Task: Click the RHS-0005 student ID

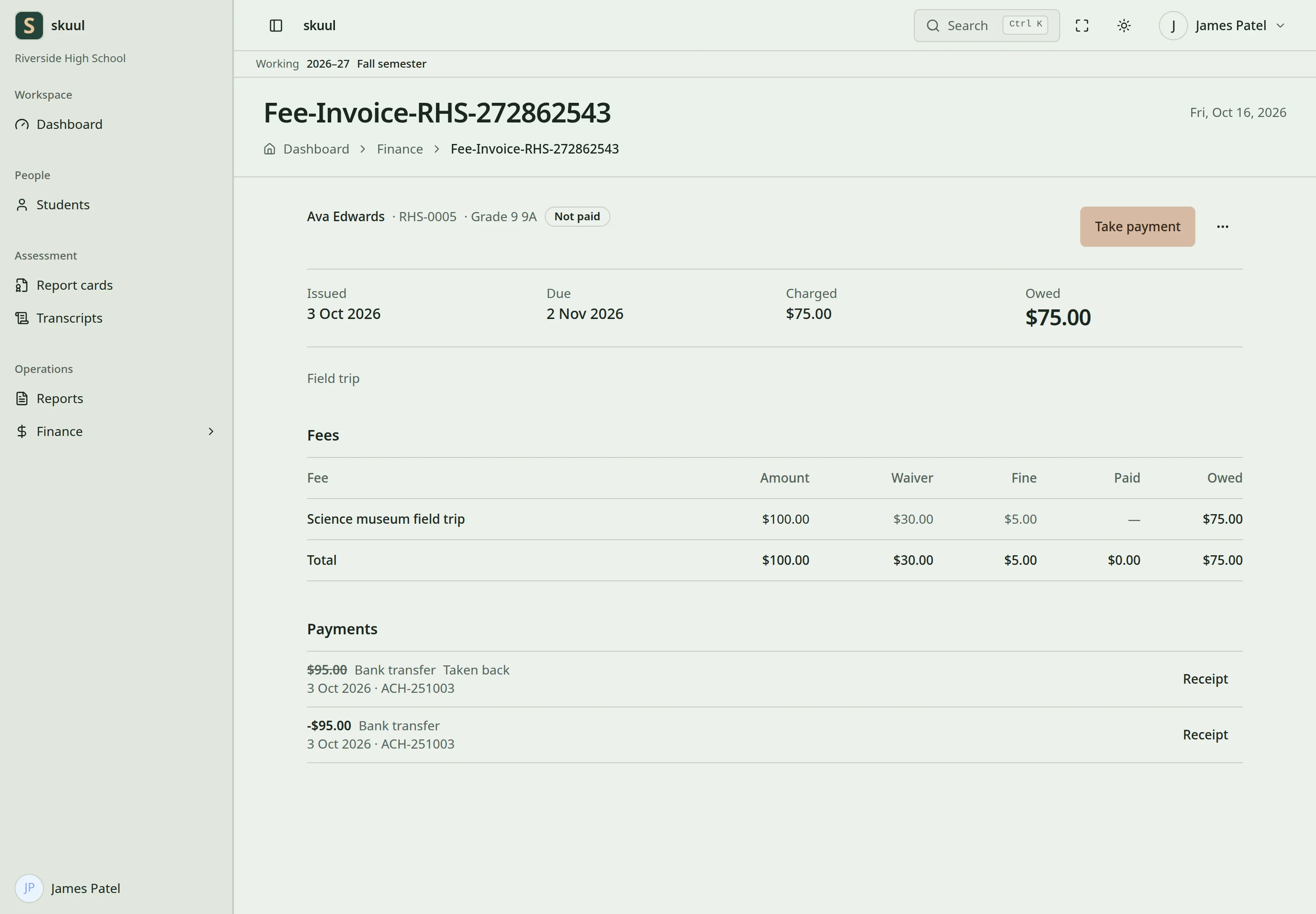Action: (427, 217)
